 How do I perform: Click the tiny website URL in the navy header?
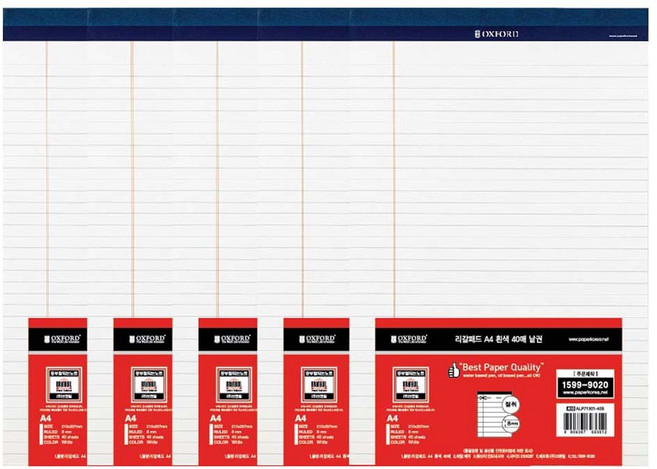[x=623, y=36]
